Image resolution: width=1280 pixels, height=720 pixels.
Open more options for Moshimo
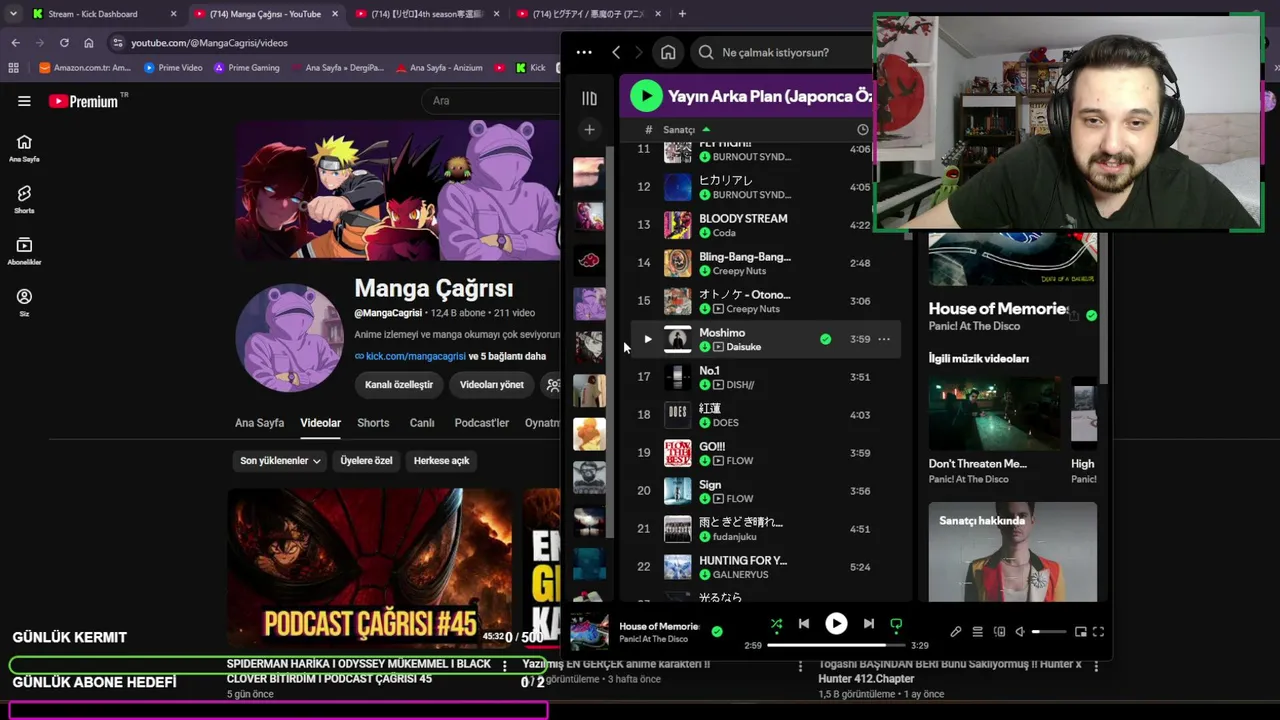884,339
